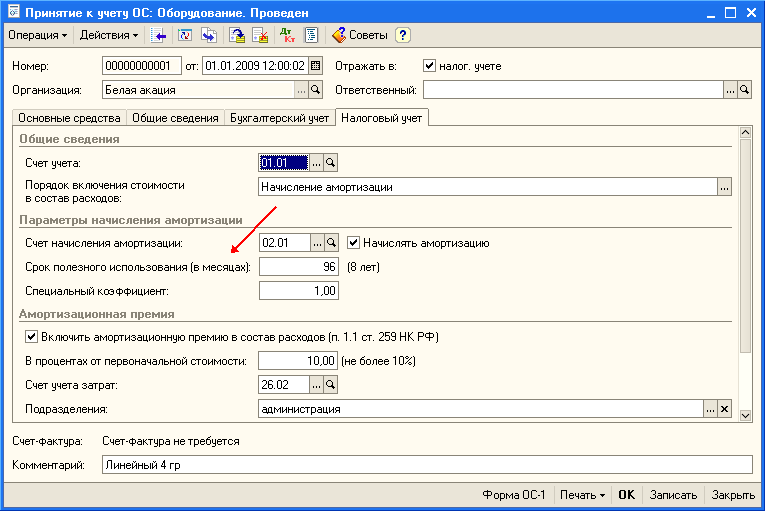Open Ответственный magnifier lookup
The width and height of the screenshot is (765, 511).
(x=744, y=90)
